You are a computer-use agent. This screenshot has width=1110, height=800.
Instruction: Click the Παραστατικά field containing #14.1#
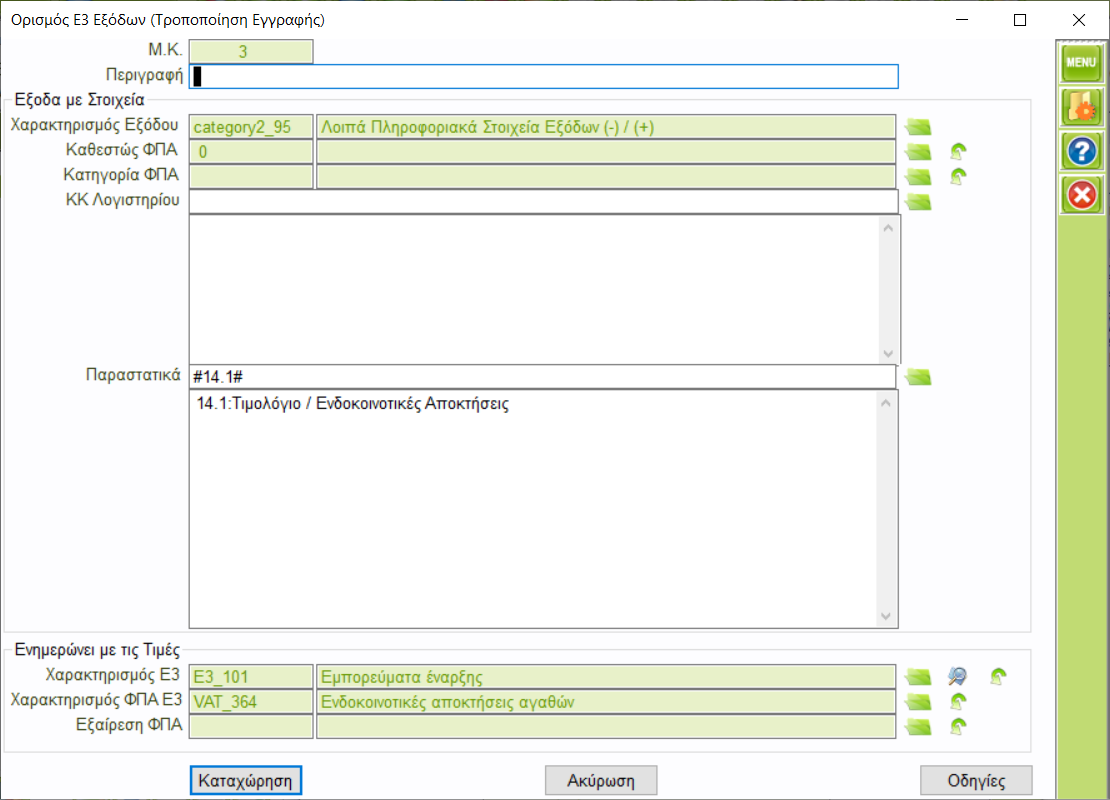[x=541, y=377]
